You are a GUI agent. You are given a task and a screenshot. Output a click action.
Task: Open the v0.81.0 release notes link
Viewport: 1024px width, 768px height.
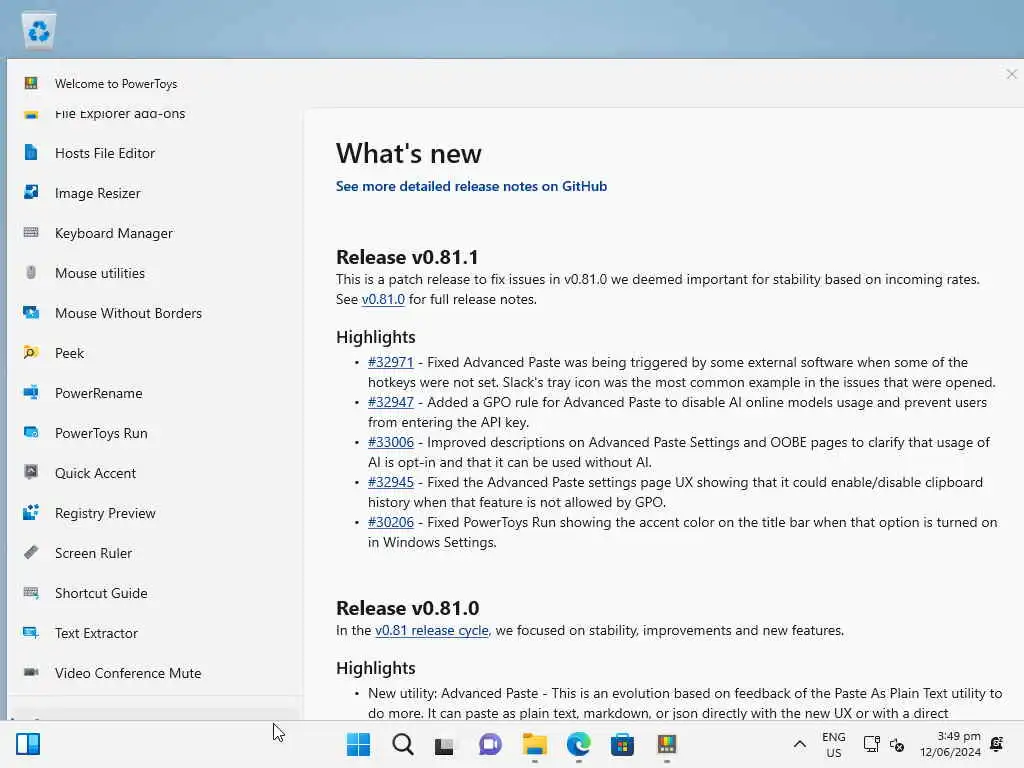(383, 299)
